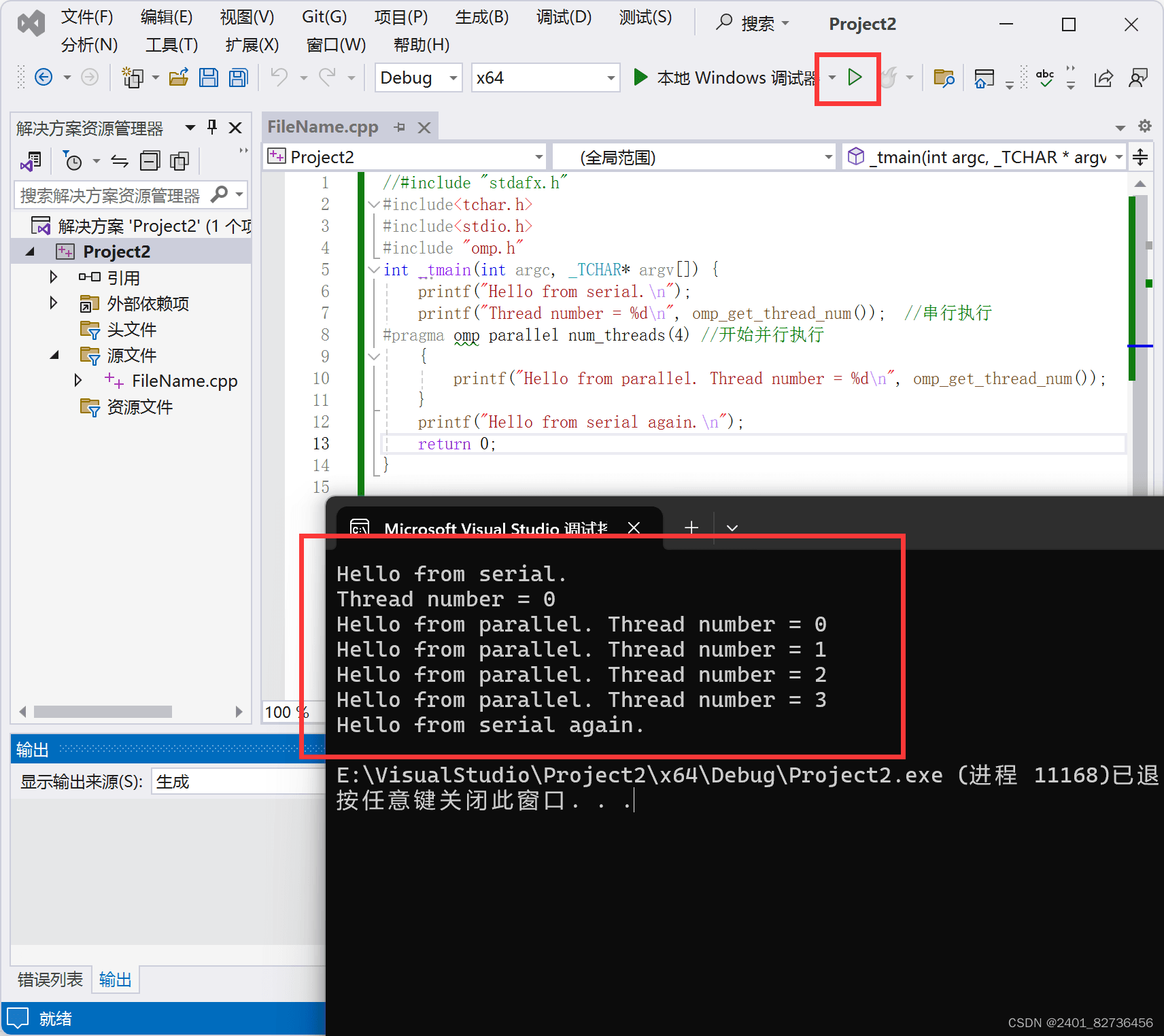The width and height of the screenshot is (1164, 1036).
Task: Click the Navigate Backward arrow icon
Action: click(x=44, y=77)
